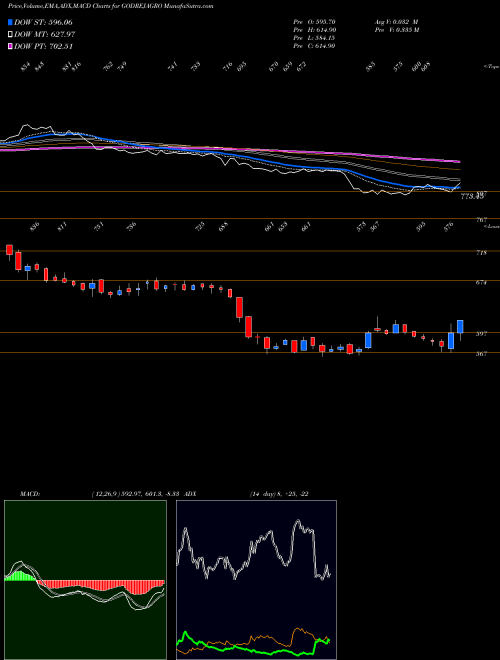Click the 'MACD:' panel heading
The width and height of the screenshot is (500, 660).
29,493
